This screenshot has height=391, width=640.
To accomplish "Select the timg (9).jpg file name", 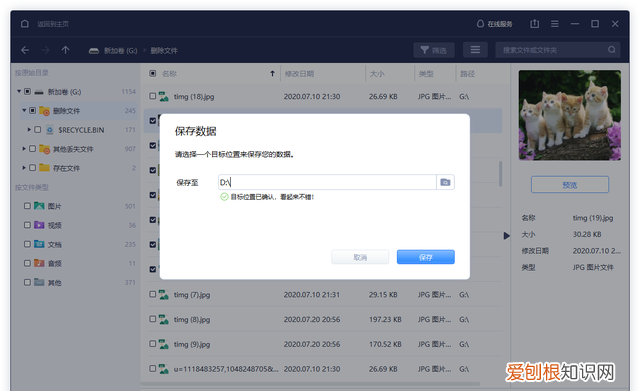I will 192,344.
